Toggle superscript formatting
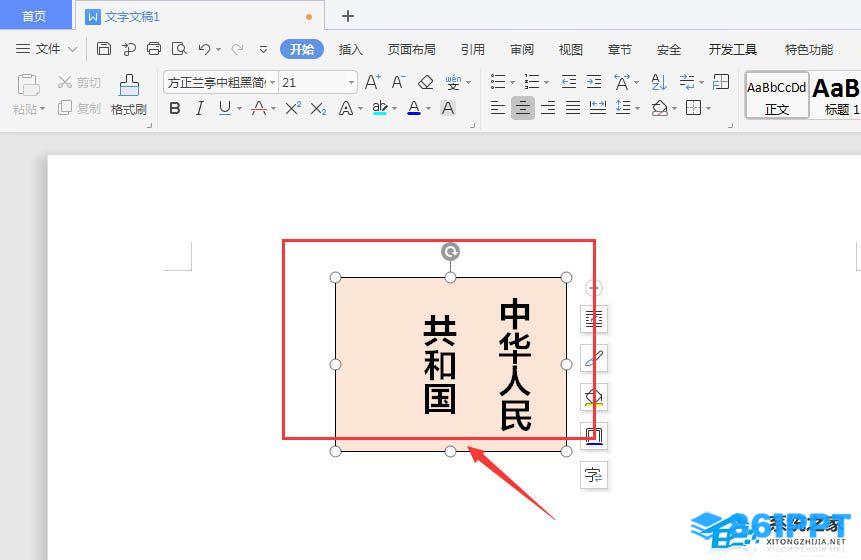Viewport: 861px width, 560px height. click(x=293, y=108)
